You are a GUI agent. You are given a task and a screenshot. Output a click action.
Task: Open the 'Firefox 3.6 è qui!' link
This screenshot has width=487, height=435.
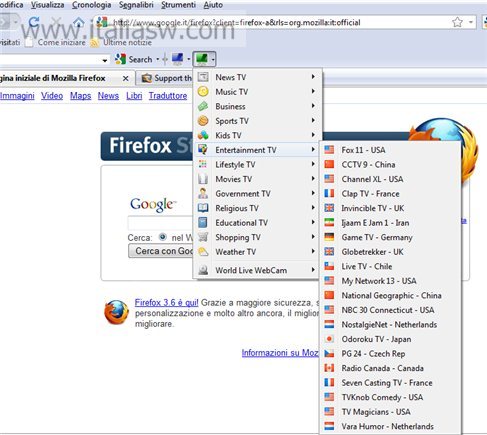[x=166, y=302]
